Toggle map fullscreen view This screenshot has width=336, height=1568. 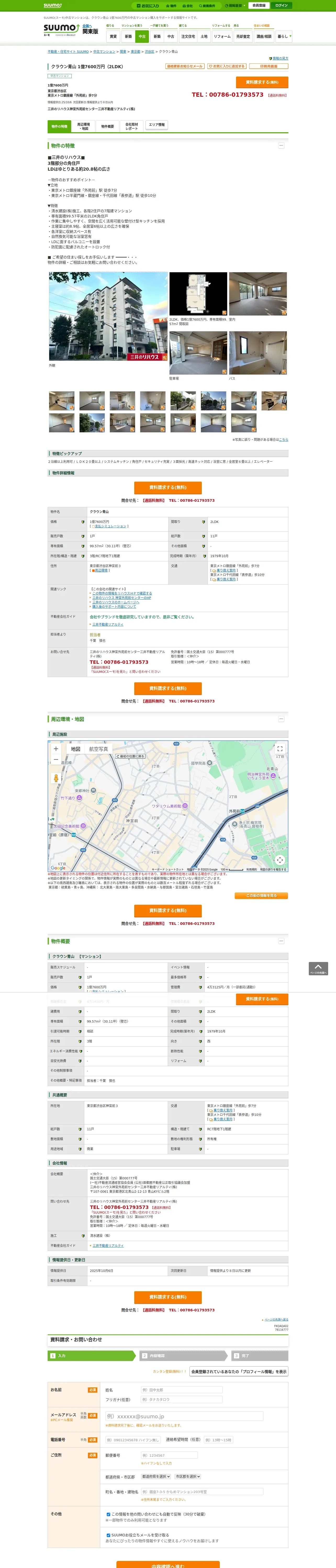pyautogui.click(x=280, y=749)
